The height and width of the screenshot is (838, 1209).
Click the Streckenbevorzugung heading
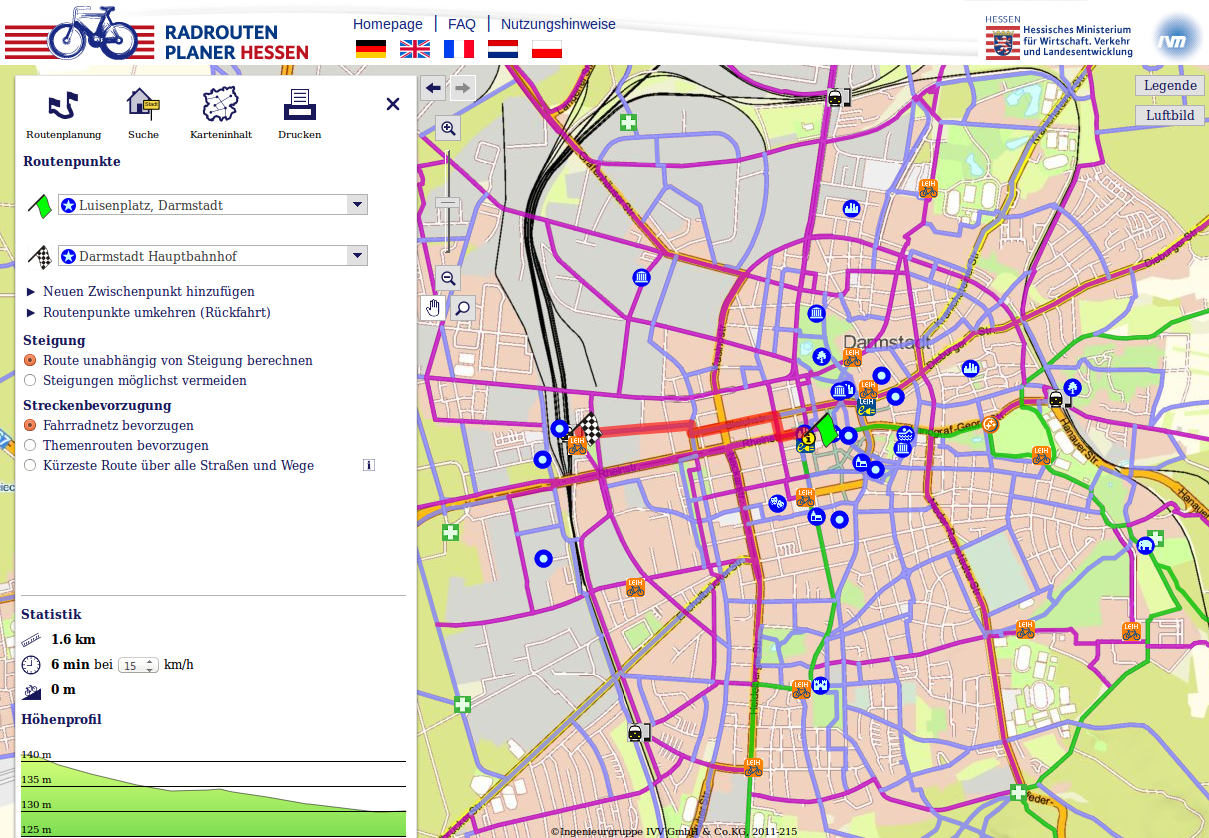[97, 405]
